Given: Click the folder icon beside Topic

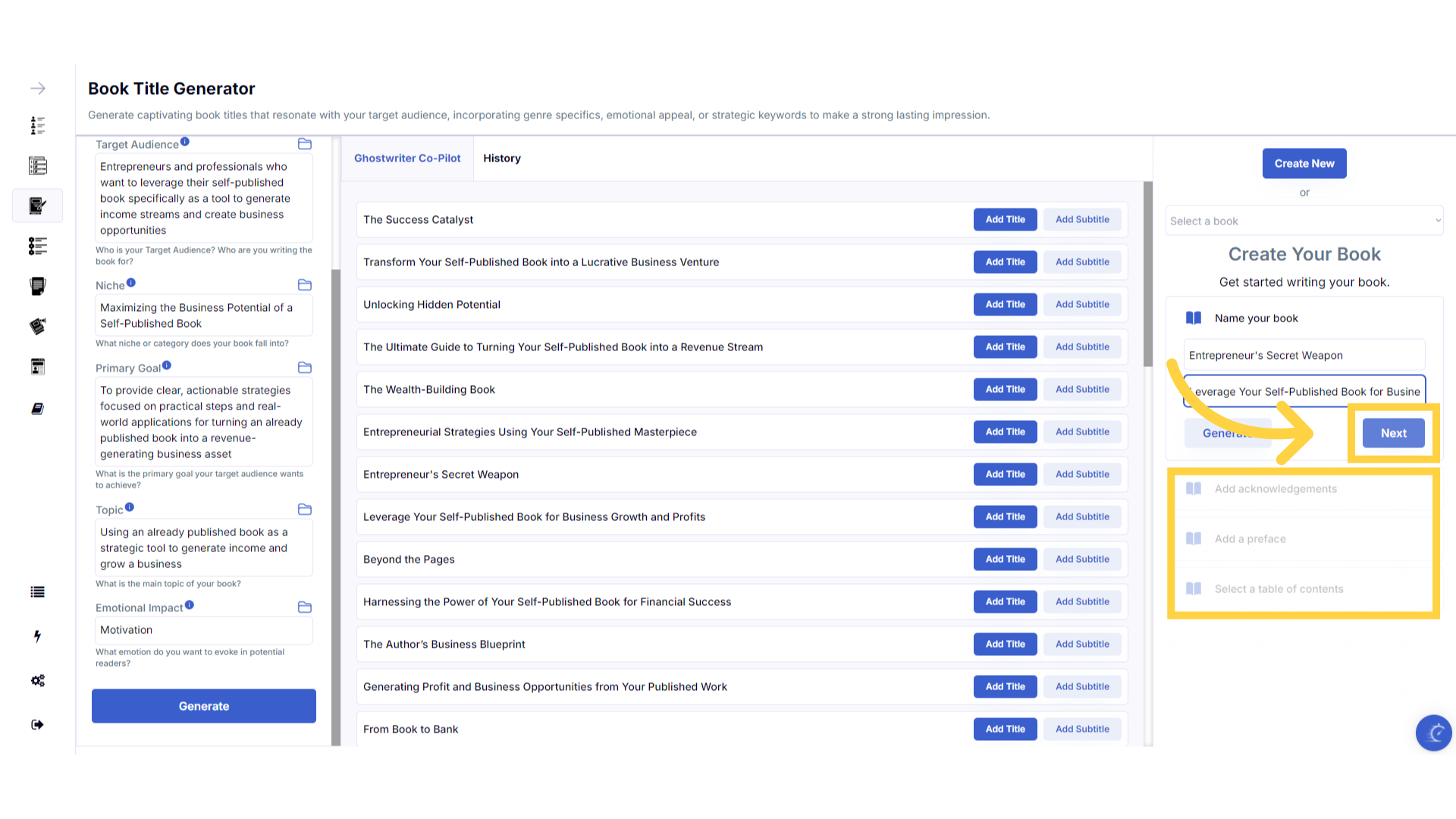Looking at the screenshot, I should (305, 510).
